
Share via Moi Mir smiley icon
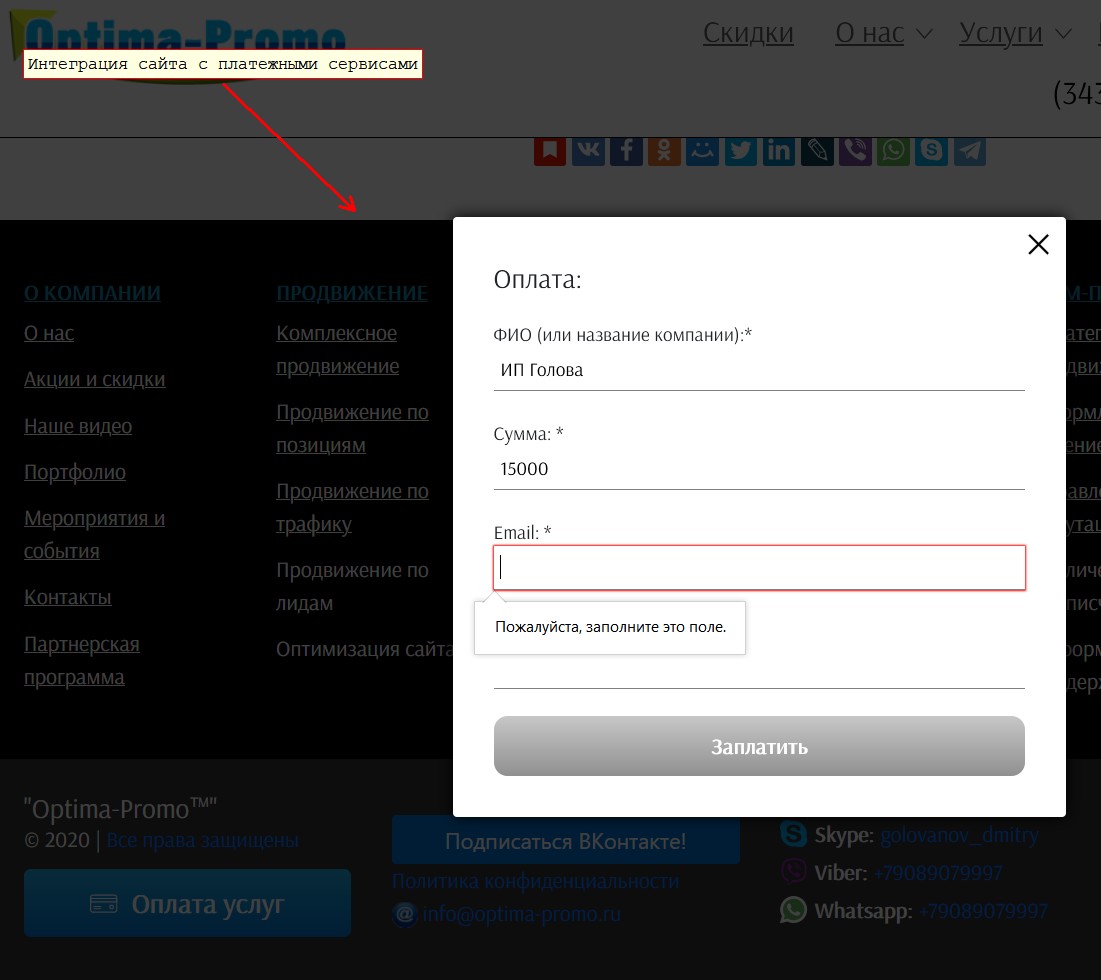coord(702,150)
